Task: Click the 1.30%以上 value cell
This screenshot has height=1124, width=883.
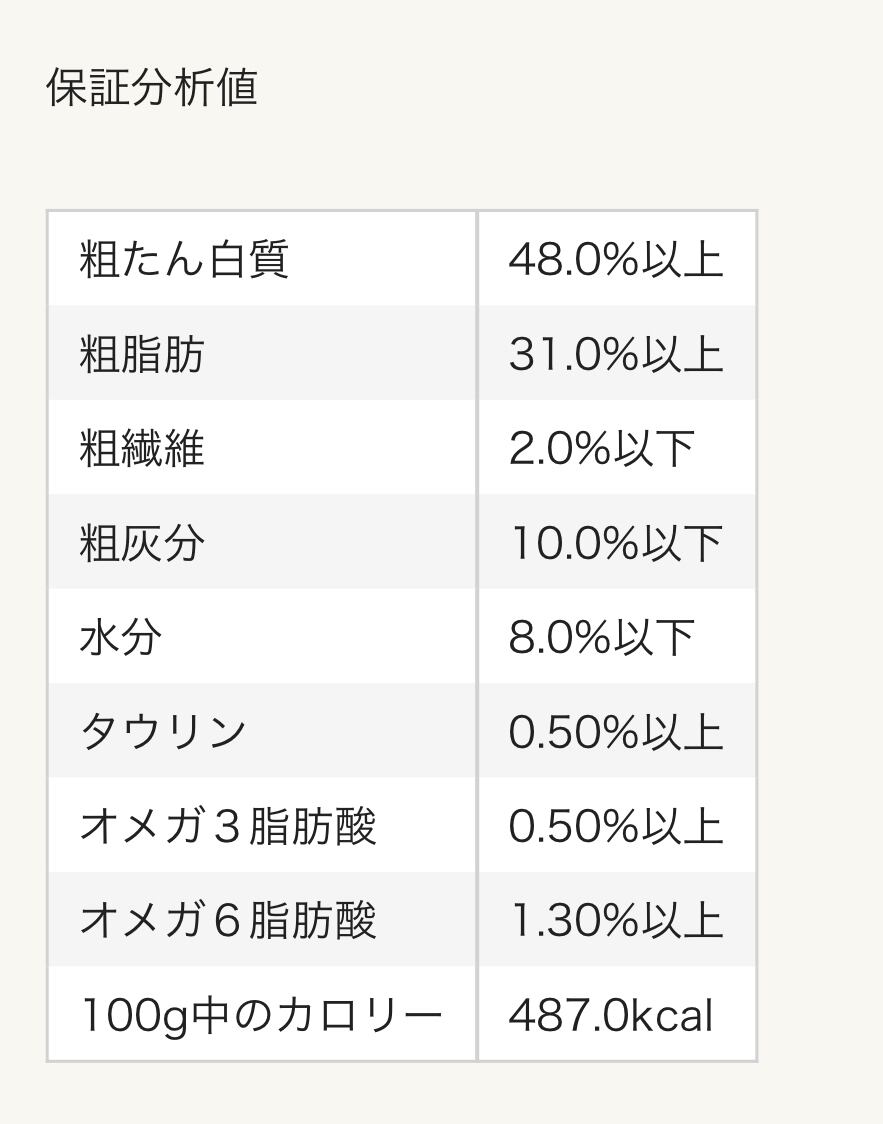Action: [615, 920]
